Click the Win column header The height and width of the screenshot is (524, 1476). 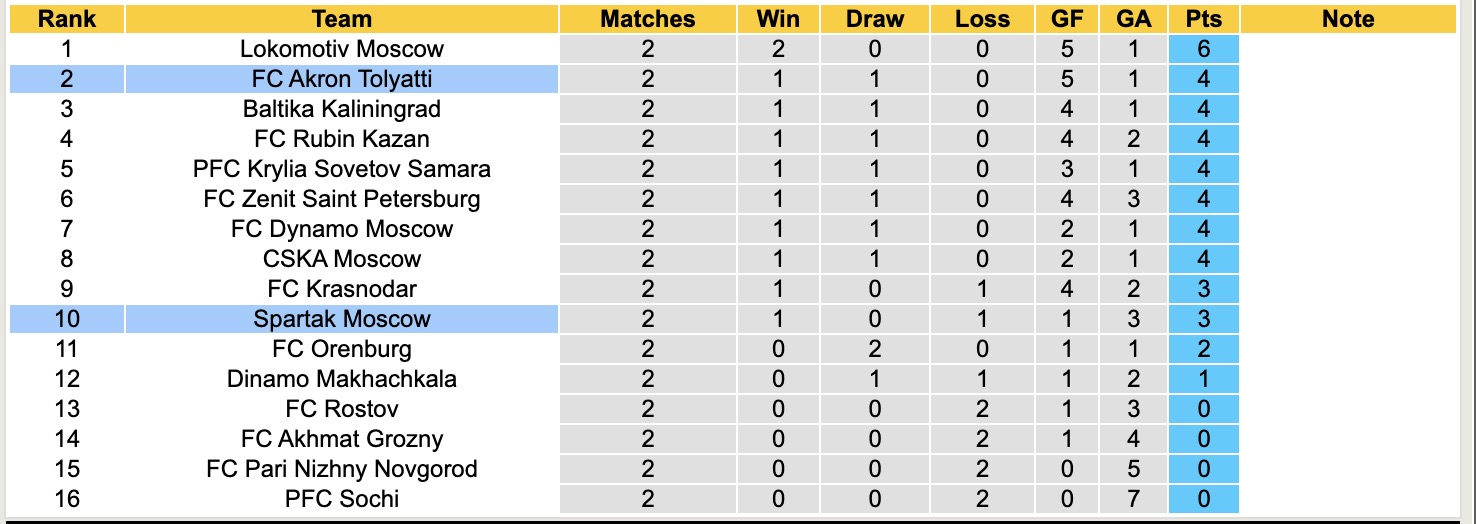(778, 19)
